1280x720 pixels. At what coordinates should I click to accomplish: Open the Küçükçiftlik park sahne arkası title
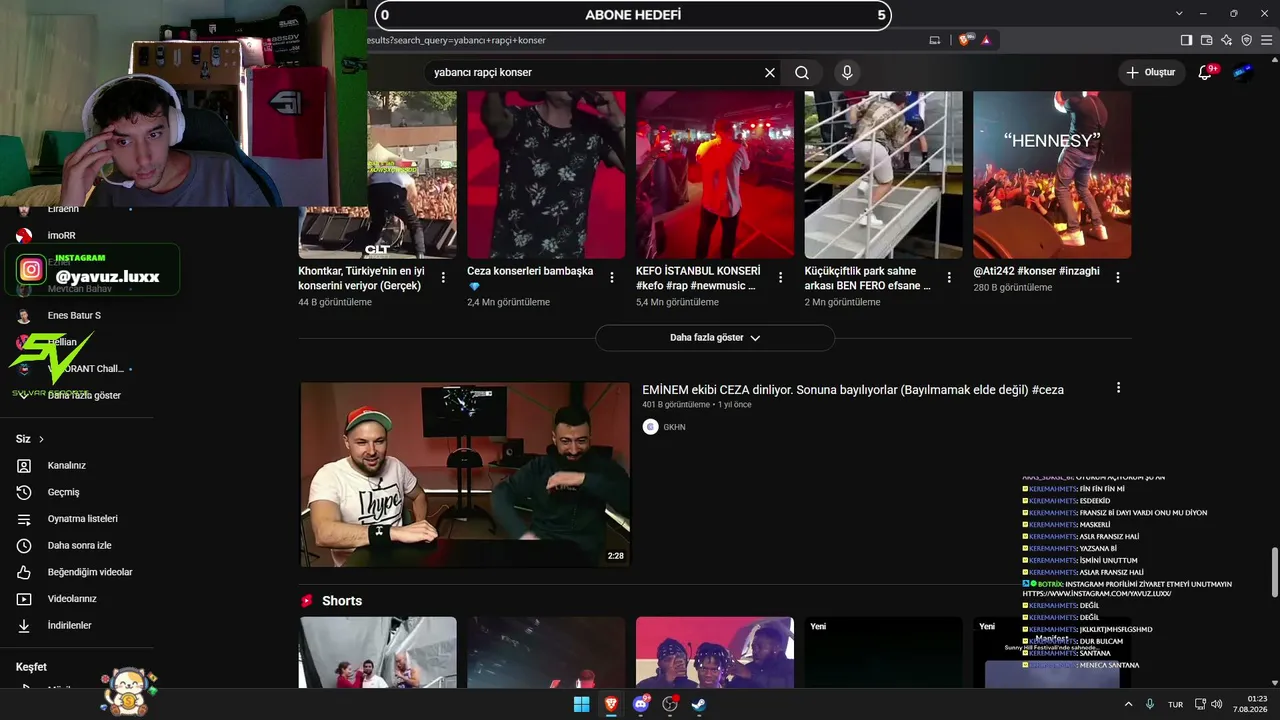click(x=868, y=278)
